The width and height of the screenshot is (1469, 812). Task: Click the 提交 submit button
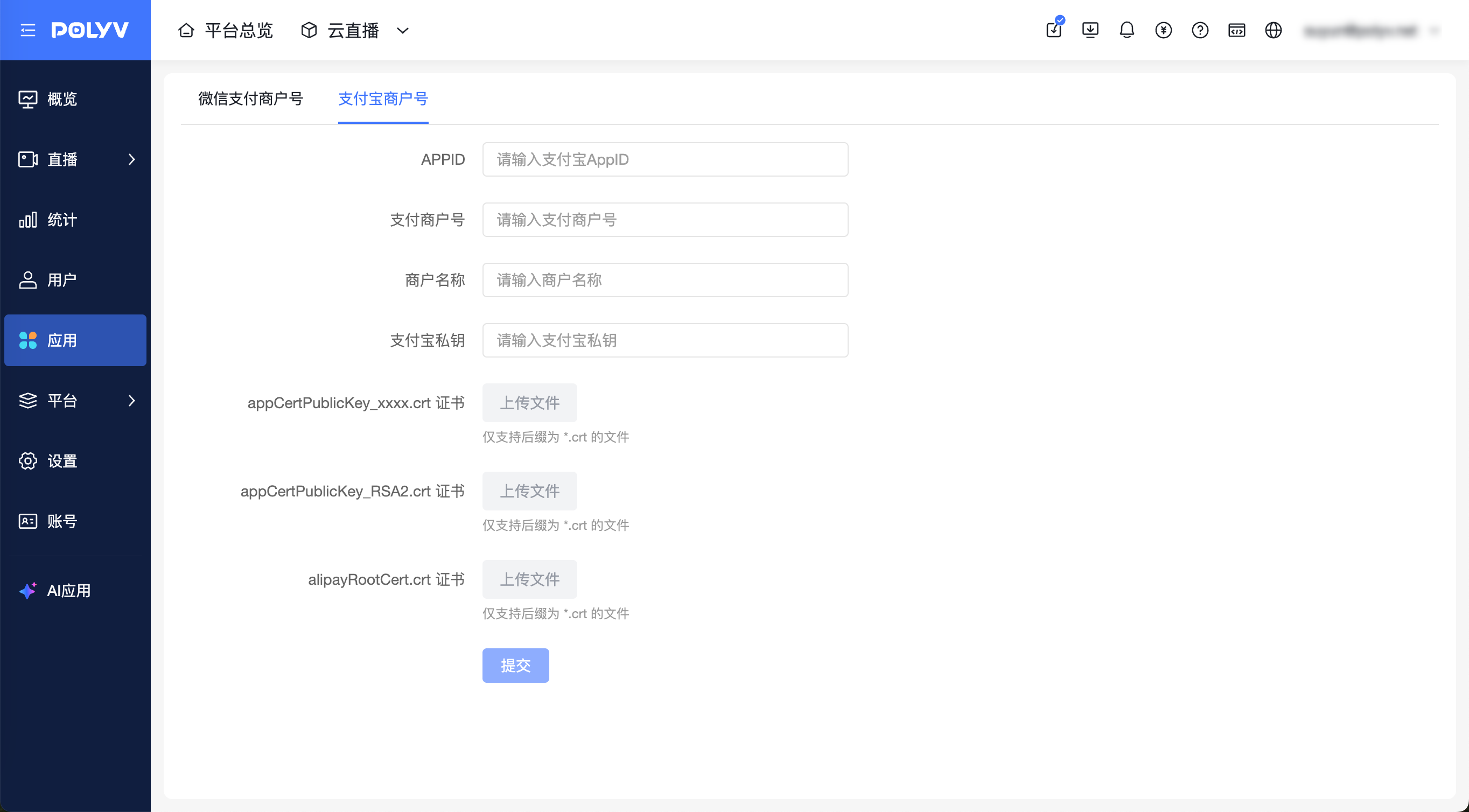pyautogui.click(x=515, y=666)
